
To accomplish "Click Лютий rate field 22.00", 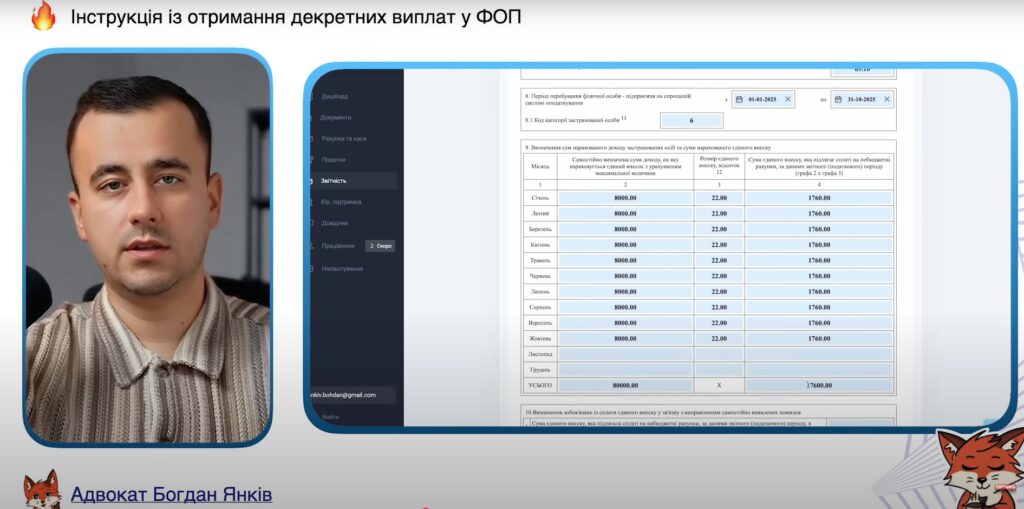I will [719, 213].
